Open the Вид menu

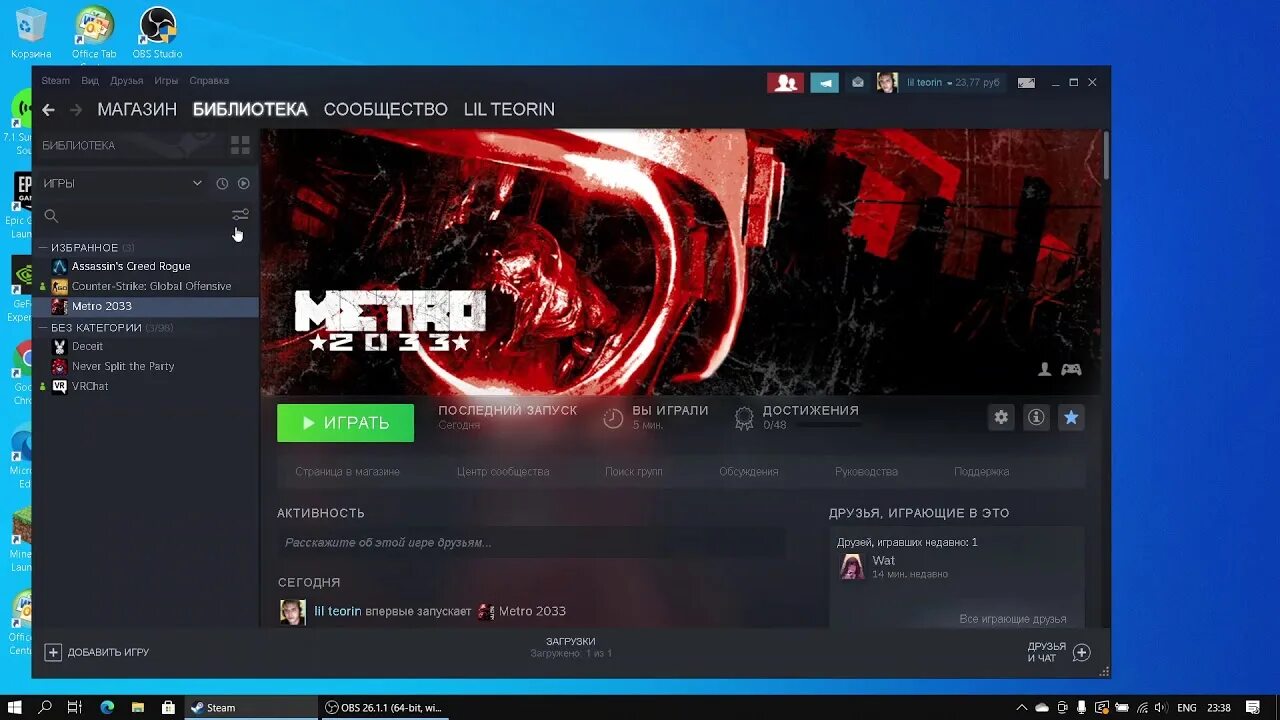pyautogui.click(x=90, y=81)
